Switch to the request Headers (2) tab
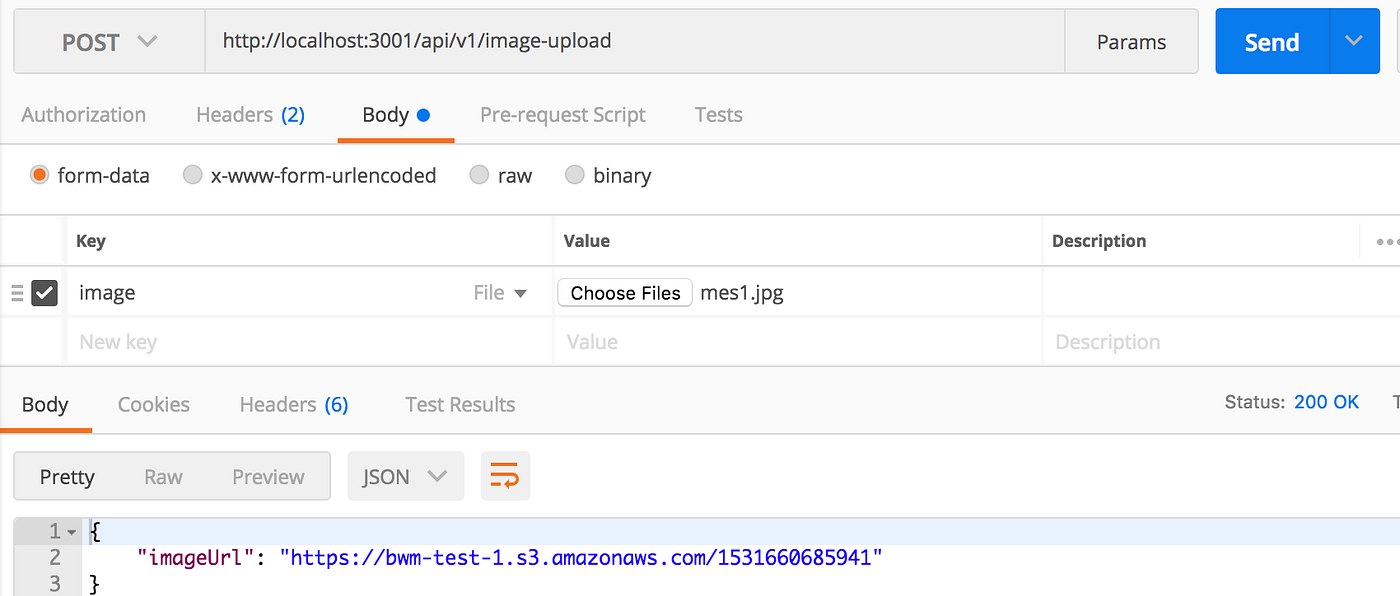 [x=250, y=115]
